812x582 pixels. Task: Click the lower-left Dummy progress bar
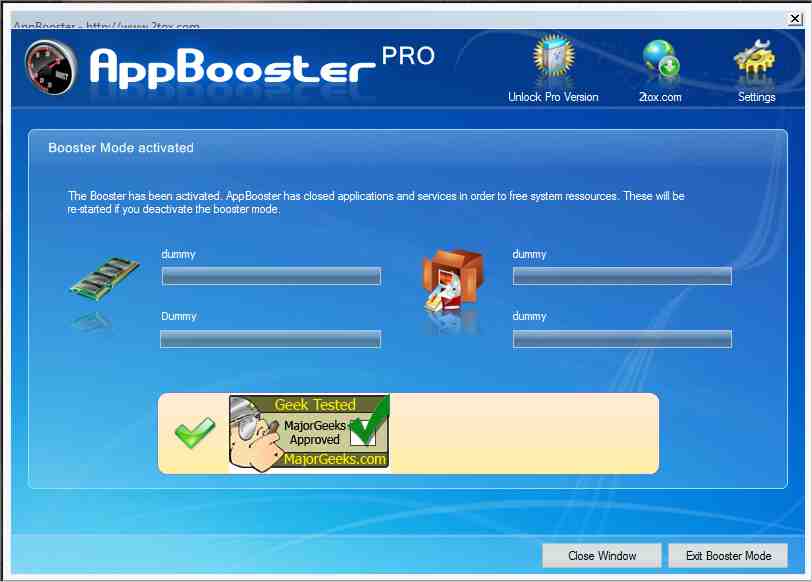(270, 339)
